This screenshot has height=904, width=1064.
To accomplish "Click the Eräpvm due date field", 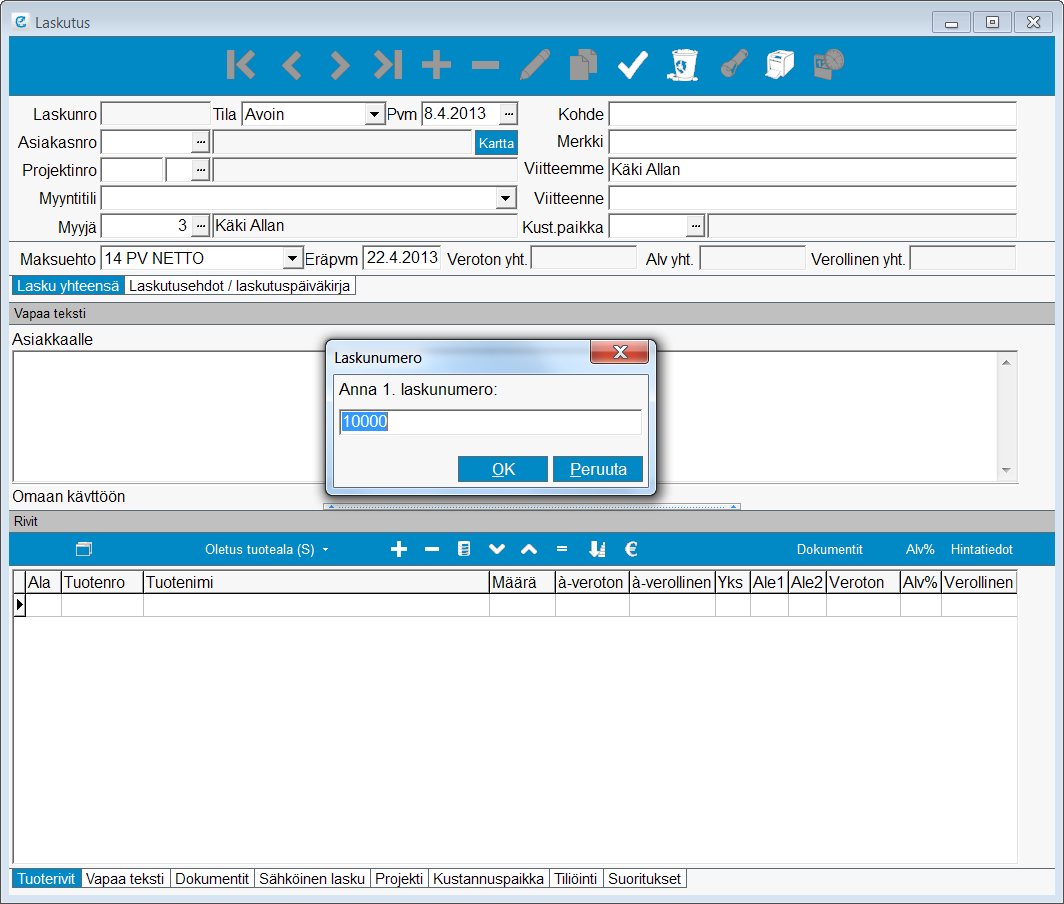I will click(402, 258).
